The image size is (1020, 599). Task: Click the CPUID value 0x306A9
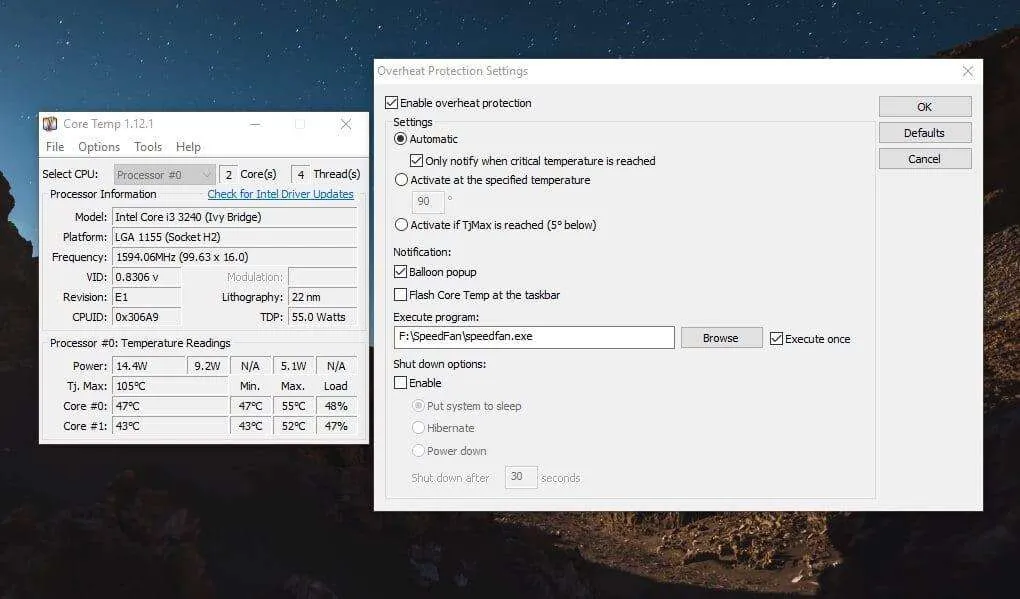click(147, 317)
